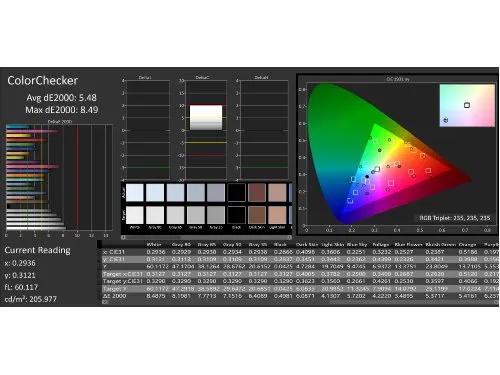Select the ΔE 2000 table row
Screen dimensions: 500x375
click(x=300, y=296)
